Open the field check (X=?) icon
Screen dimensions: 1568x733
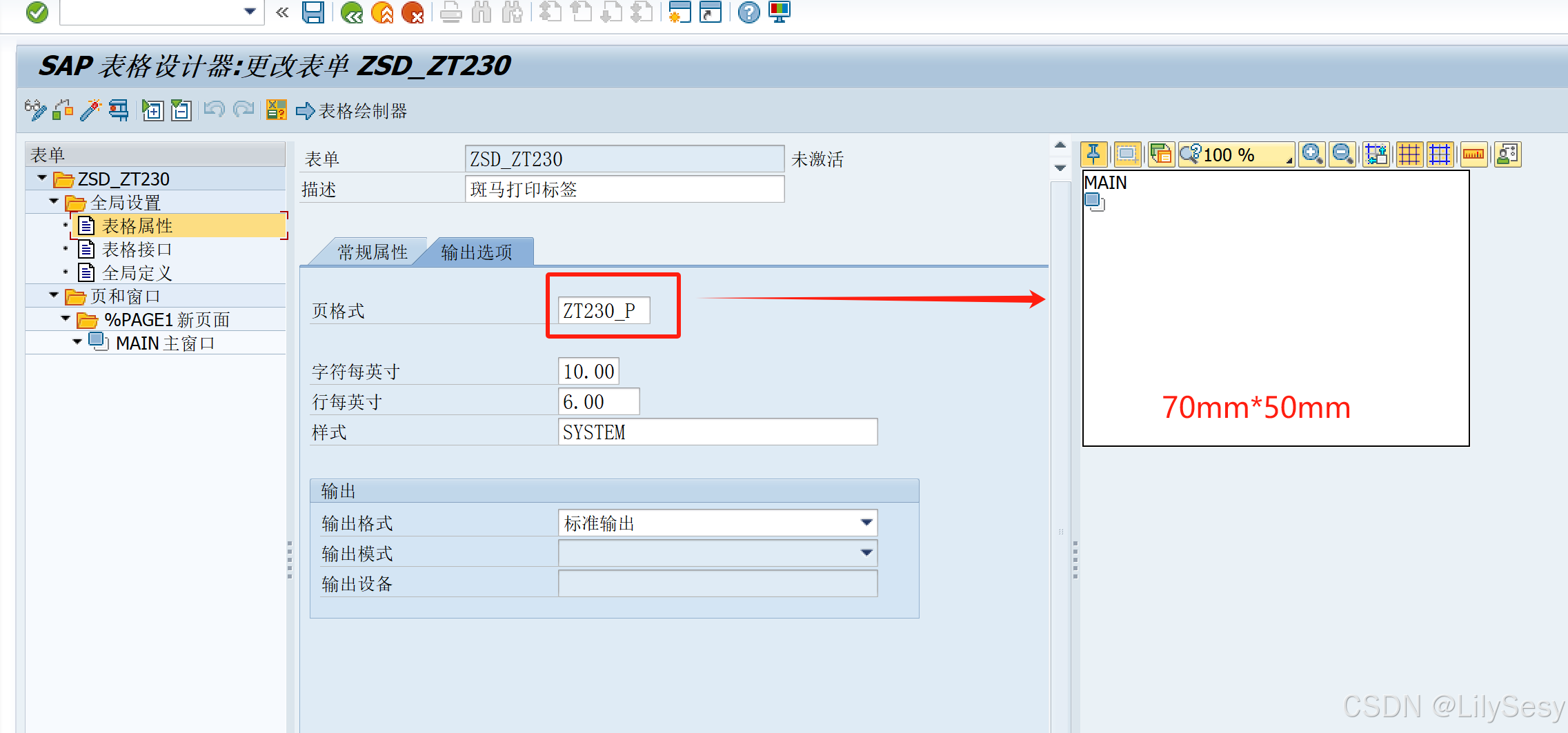(276, 110)
